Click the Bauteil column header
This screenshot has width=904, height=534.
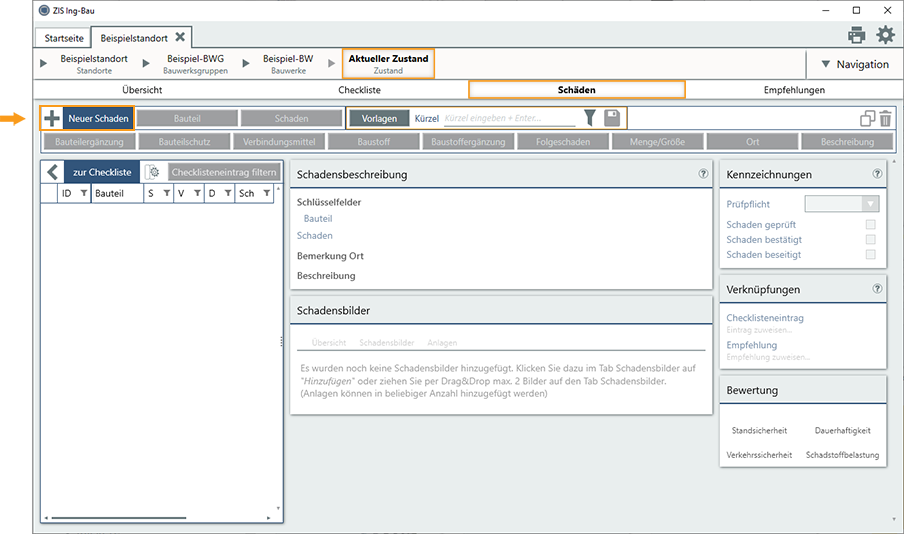[x=116, y=193]
